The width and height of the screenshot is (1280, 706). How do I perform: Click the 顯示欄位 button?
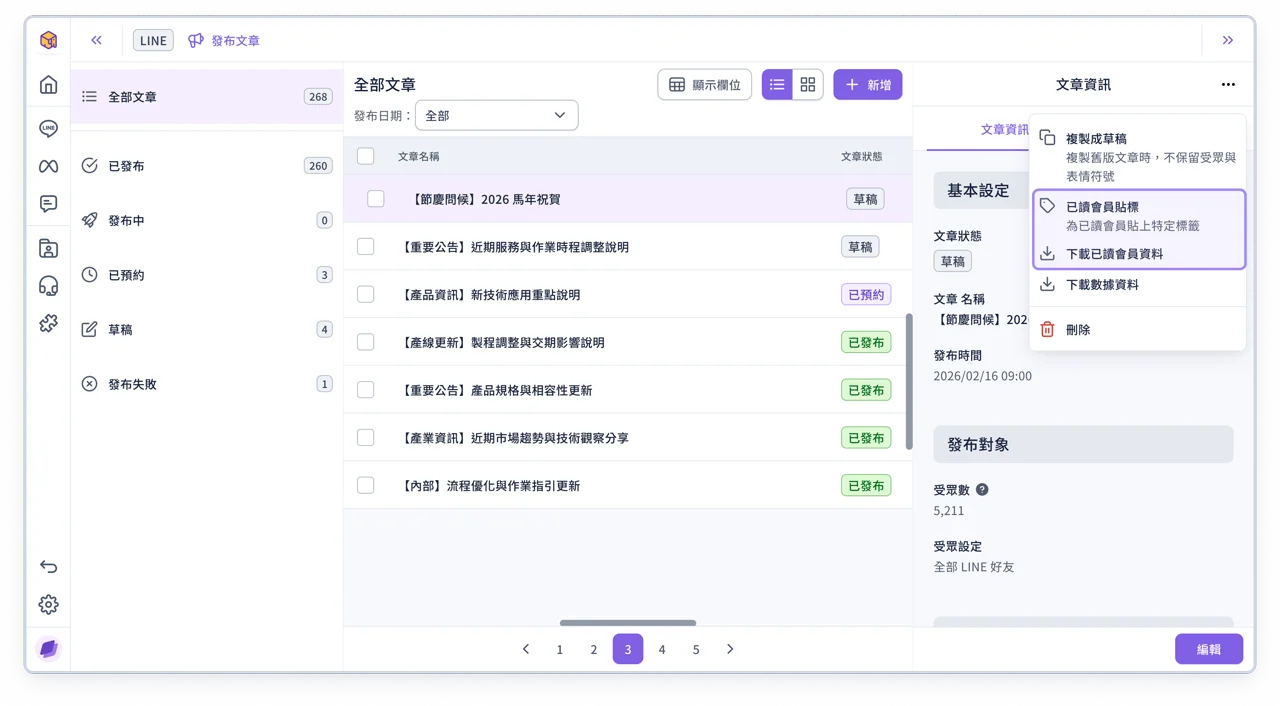tap(705, 85)
